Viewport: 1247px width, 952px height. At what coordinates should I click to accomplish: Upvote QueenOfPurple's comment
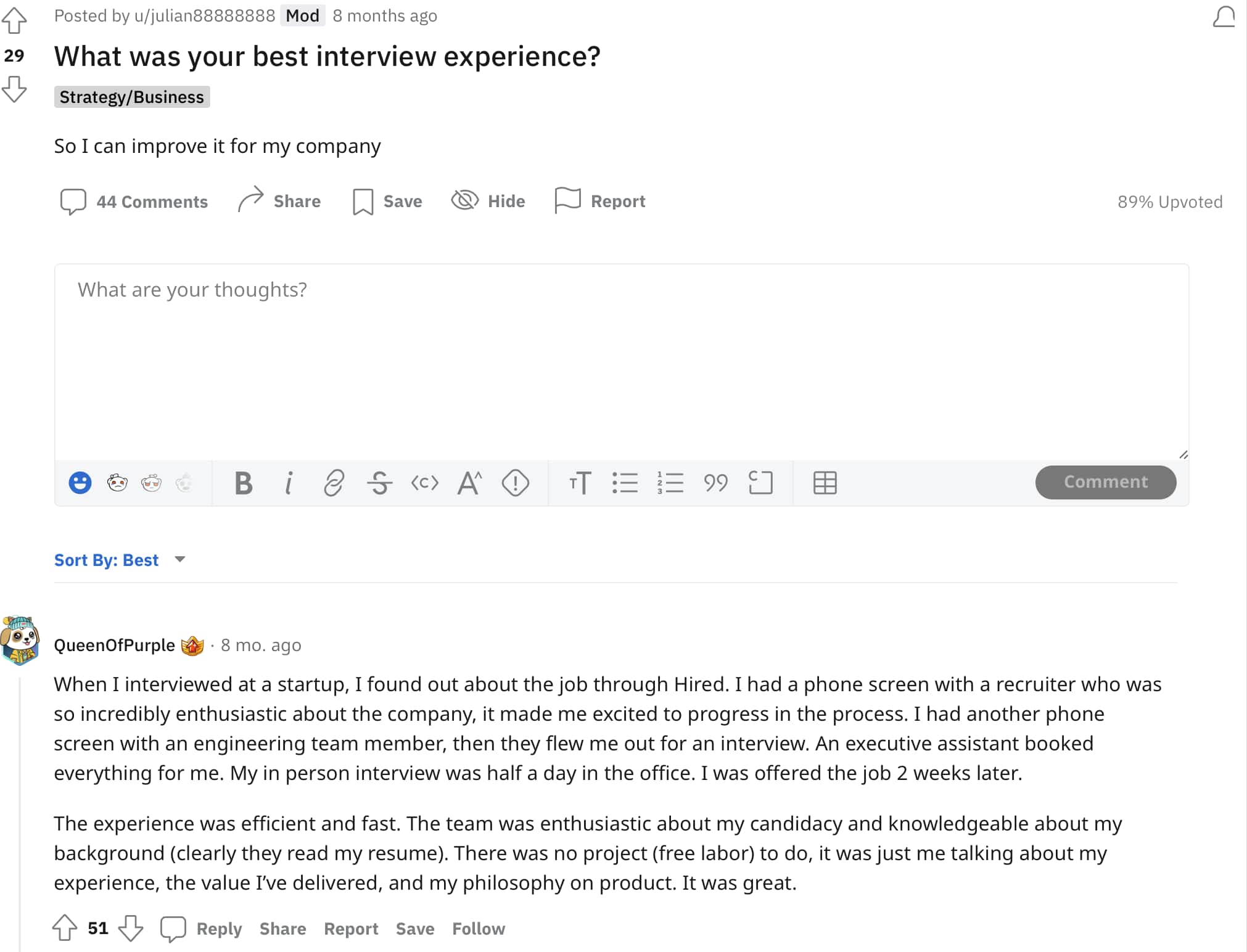tap(66, 928)
